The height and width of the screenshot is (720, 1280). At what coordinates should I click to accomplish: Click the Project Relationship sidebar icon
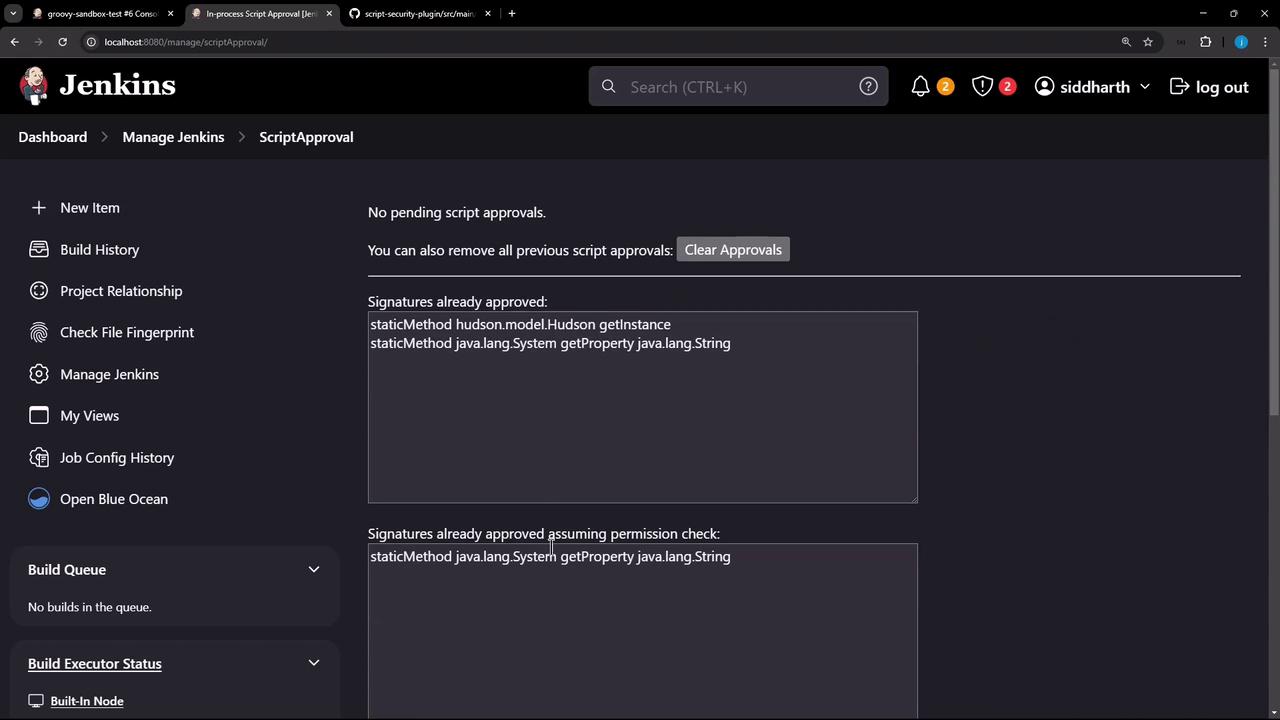39,291
